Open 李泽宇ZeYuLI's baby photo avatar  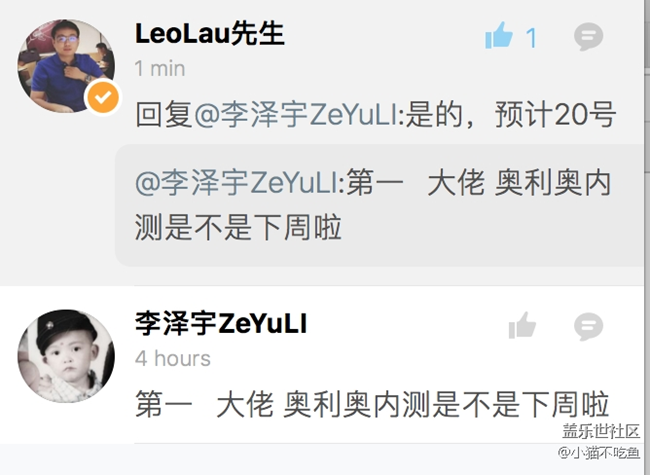[x=66, y=356]
